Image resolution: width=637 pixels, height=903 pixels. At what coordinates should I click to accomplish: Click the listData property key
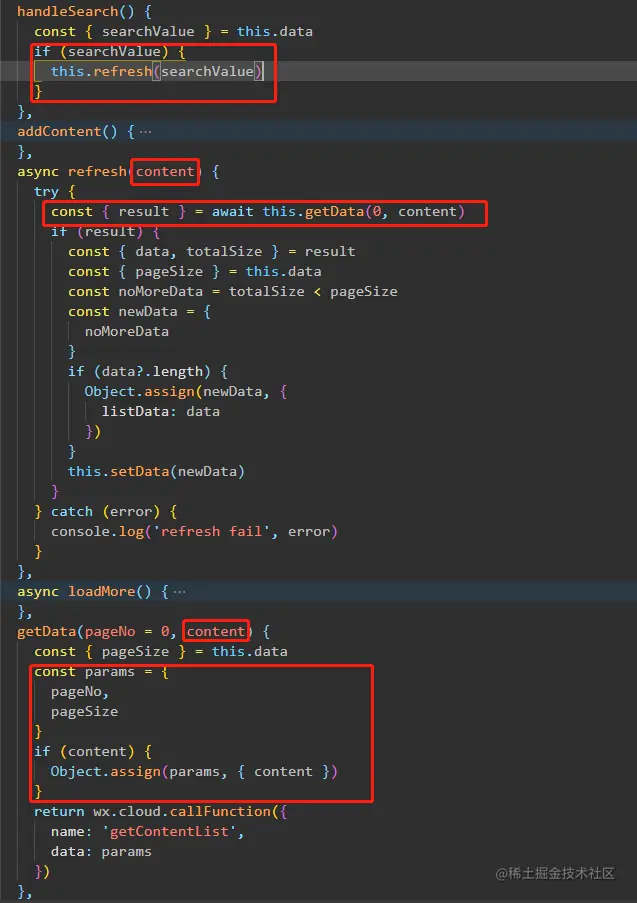coord(135,412)
